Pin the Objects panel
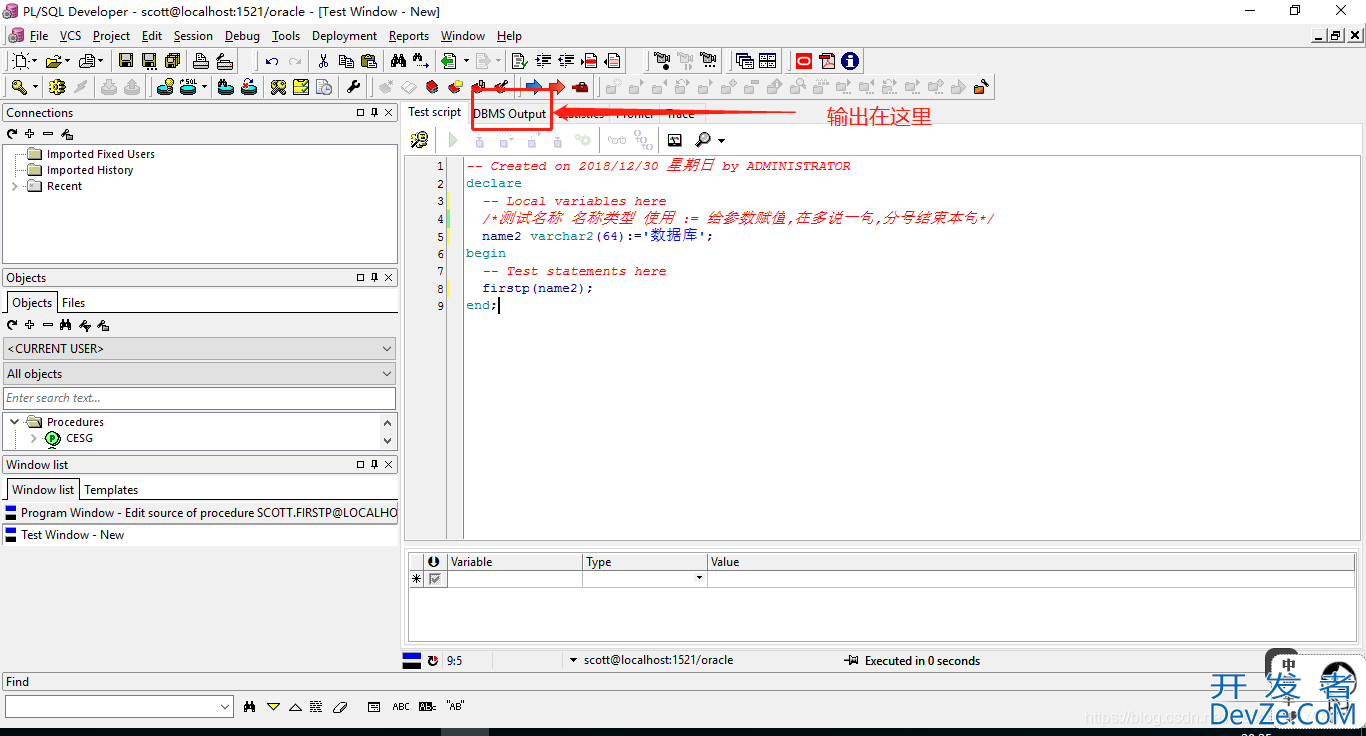Viewport: 1366px width, 736px height. 375,277
